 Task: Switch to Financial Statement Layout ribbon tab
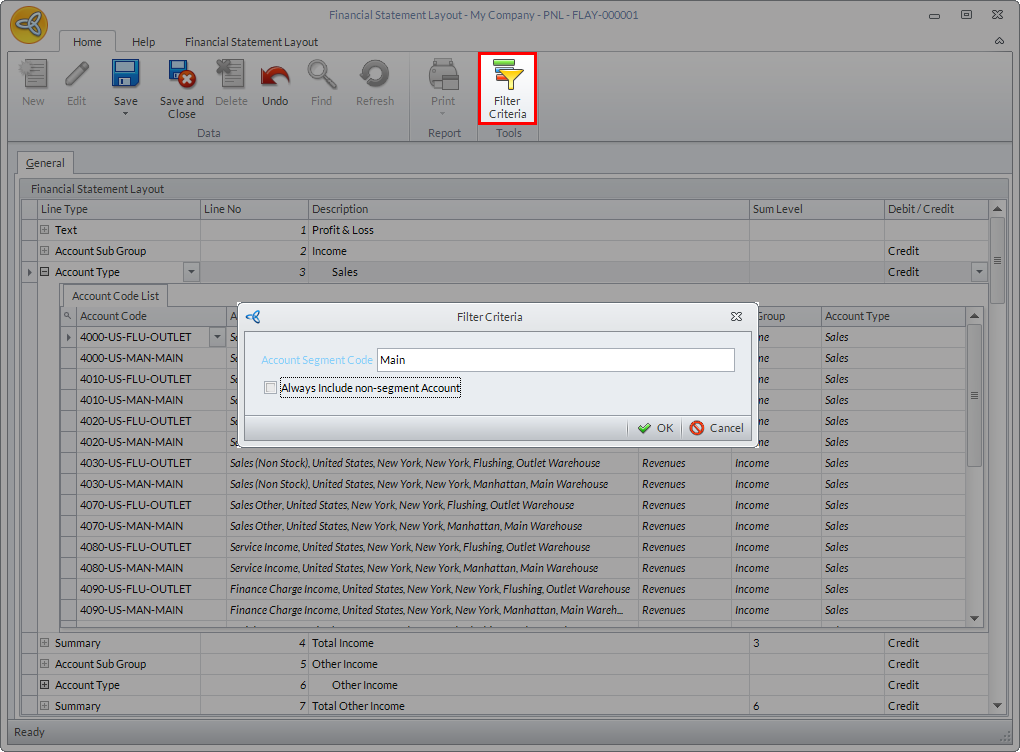[251, 42]
